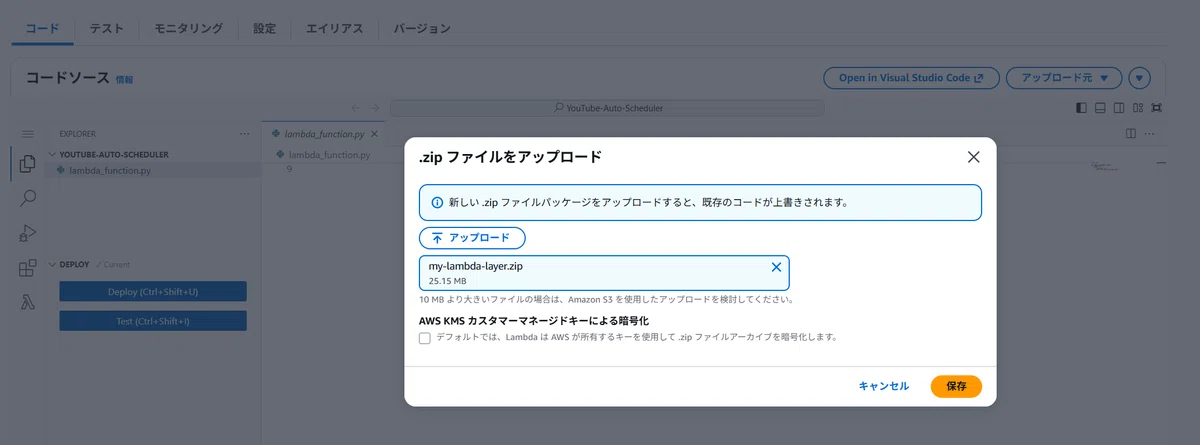Screen dimensions: 1200x445
Task: Close the .zip upload dialog
Action: tap(974, 157)
